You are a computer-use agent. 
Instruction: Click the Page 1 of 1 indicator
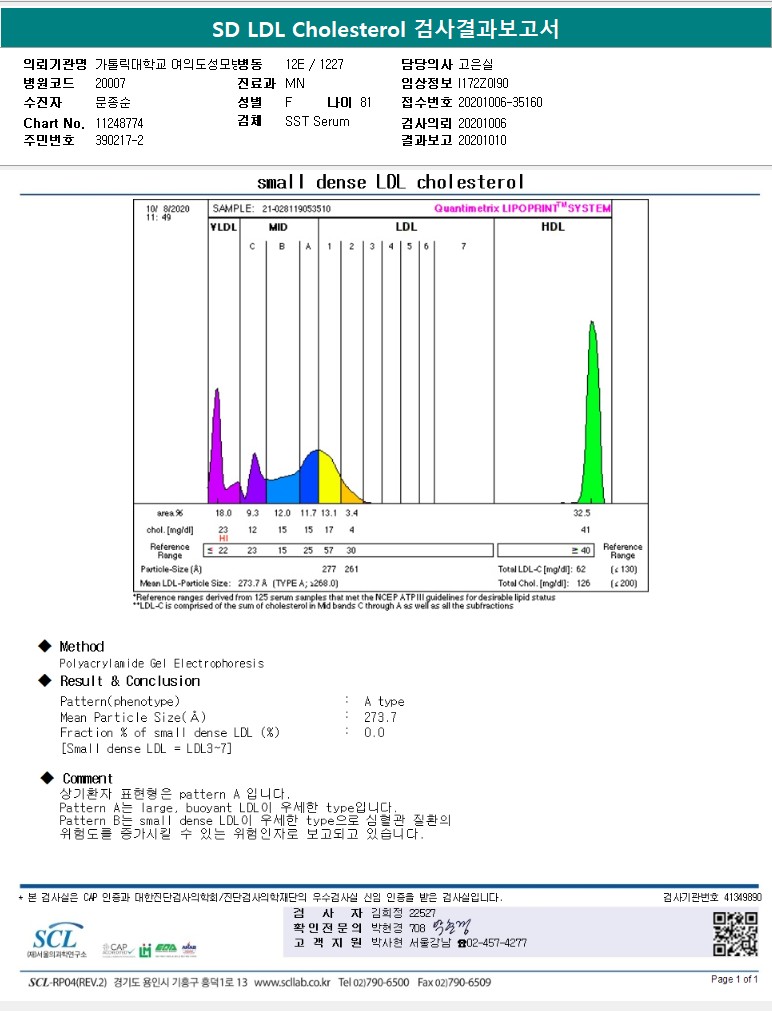[x=734, y=979]
